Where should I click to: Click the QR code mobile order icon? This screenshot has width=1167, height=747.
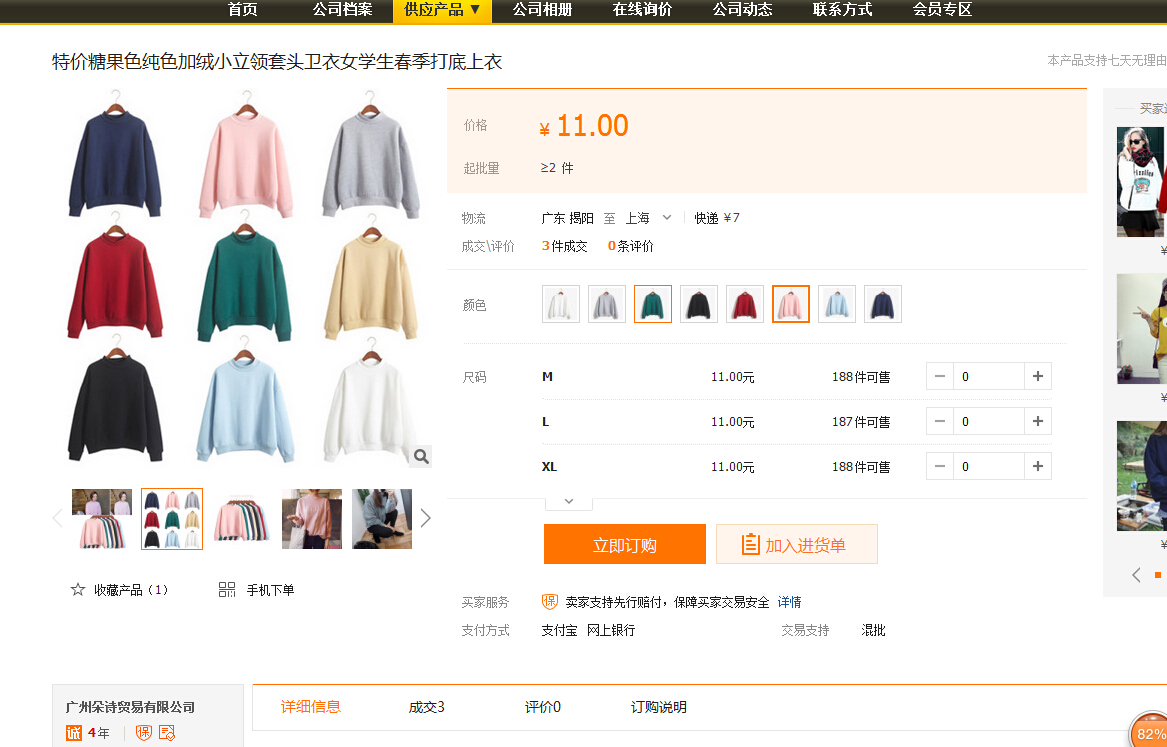[x=227, y=590]
